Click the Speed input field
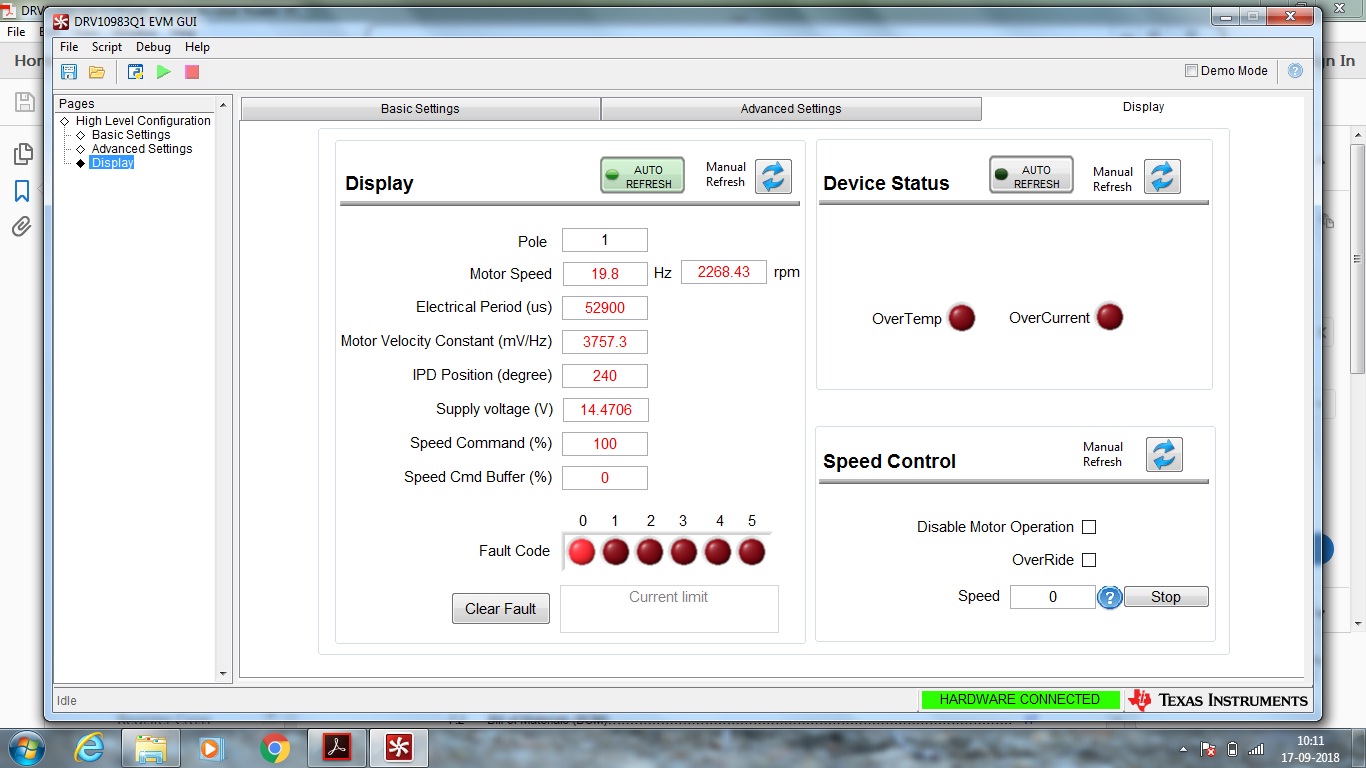Viewport: 1366px width, 768px height. [x=1053, y=597]
